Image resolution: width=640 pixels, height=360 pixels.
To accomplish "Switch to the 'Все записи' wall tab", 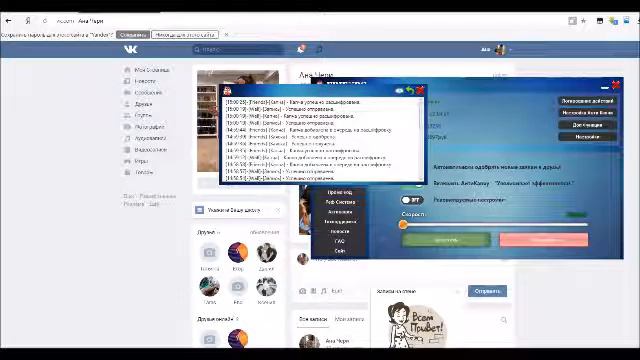I will [x=313, y=319].
